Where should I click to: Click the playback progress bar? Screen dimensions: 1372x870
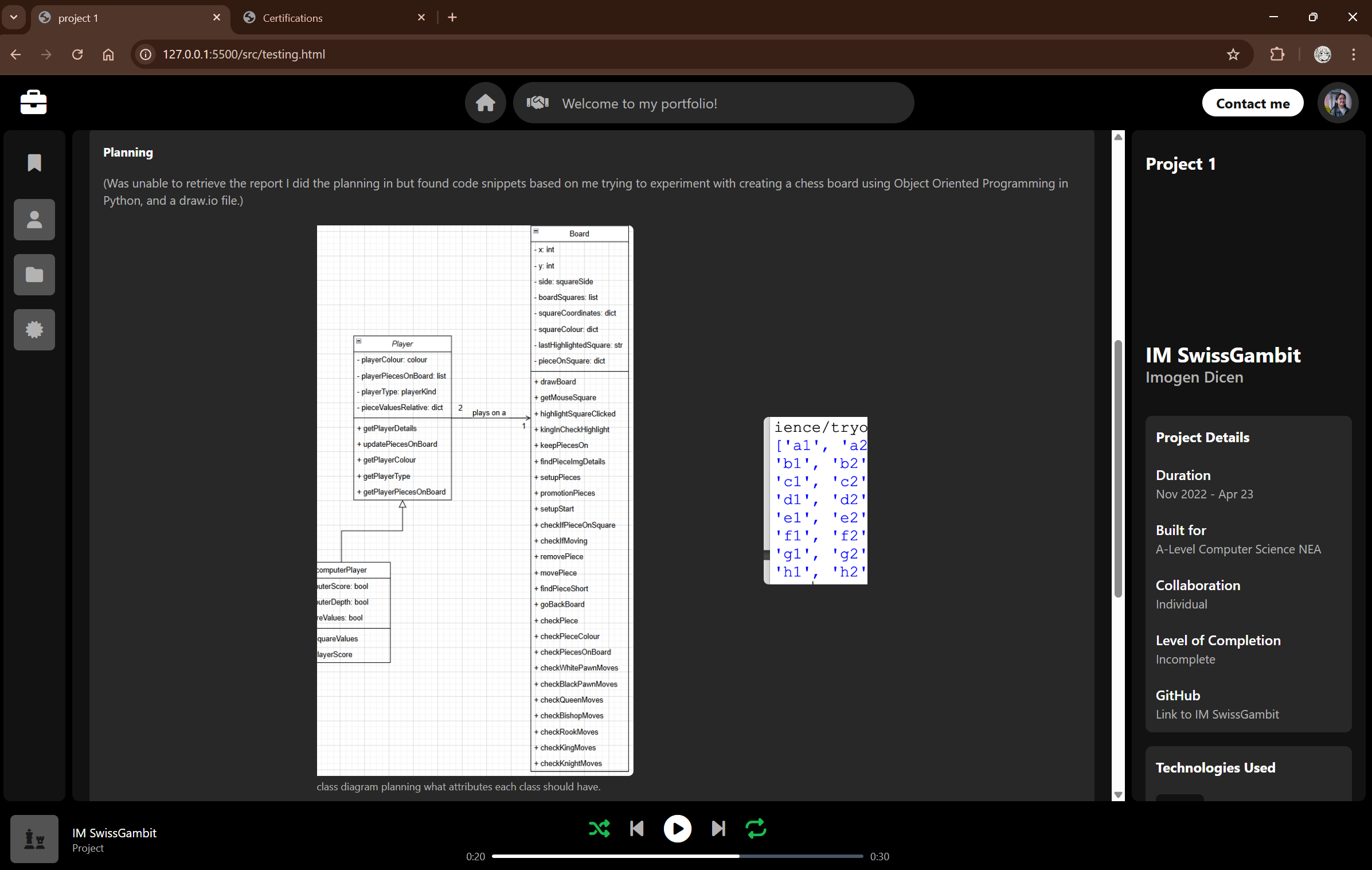click(x=677, y=856)
